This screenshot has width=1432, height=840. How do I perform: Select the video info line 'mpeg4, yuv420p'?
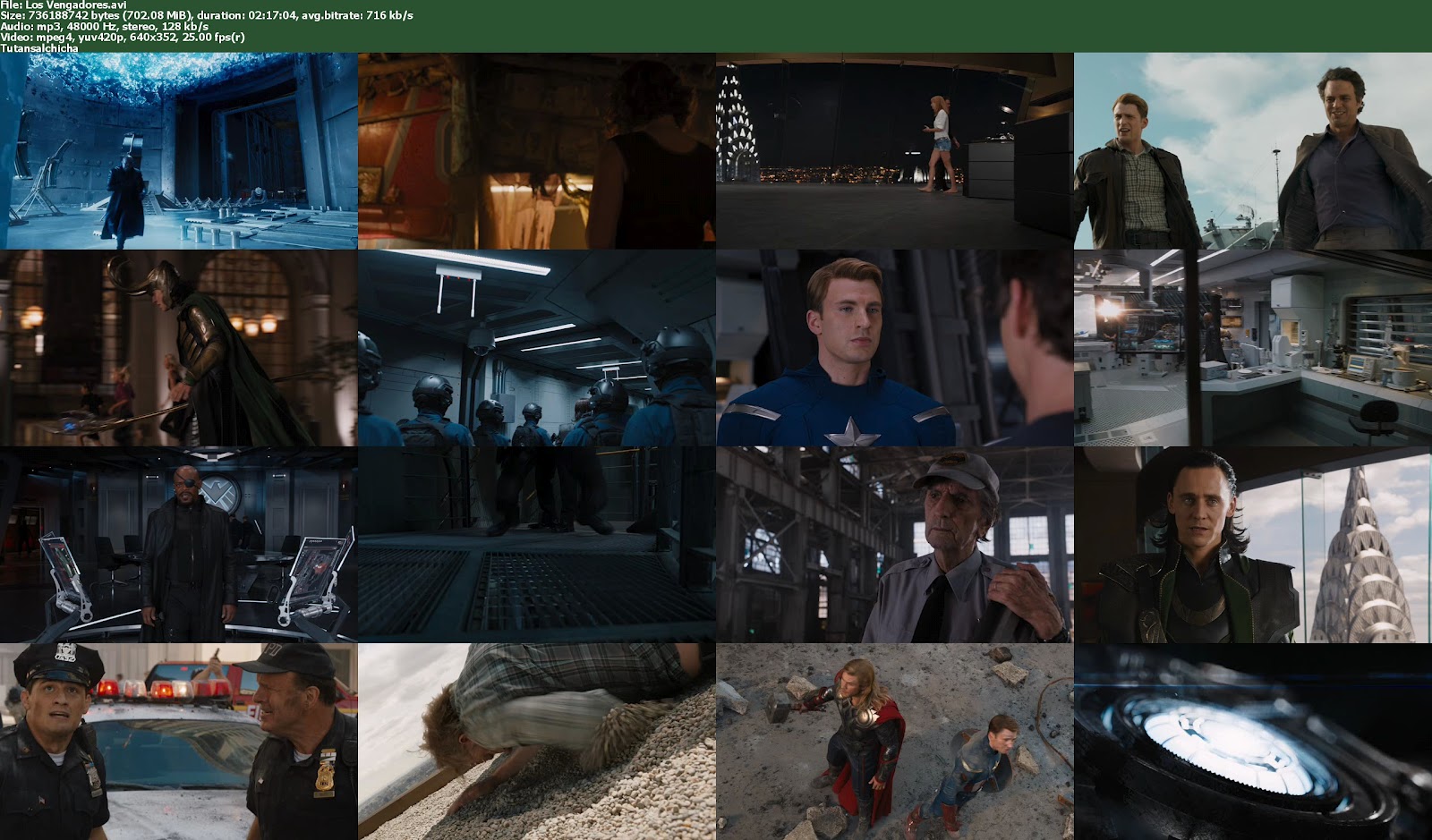(123, 37)
